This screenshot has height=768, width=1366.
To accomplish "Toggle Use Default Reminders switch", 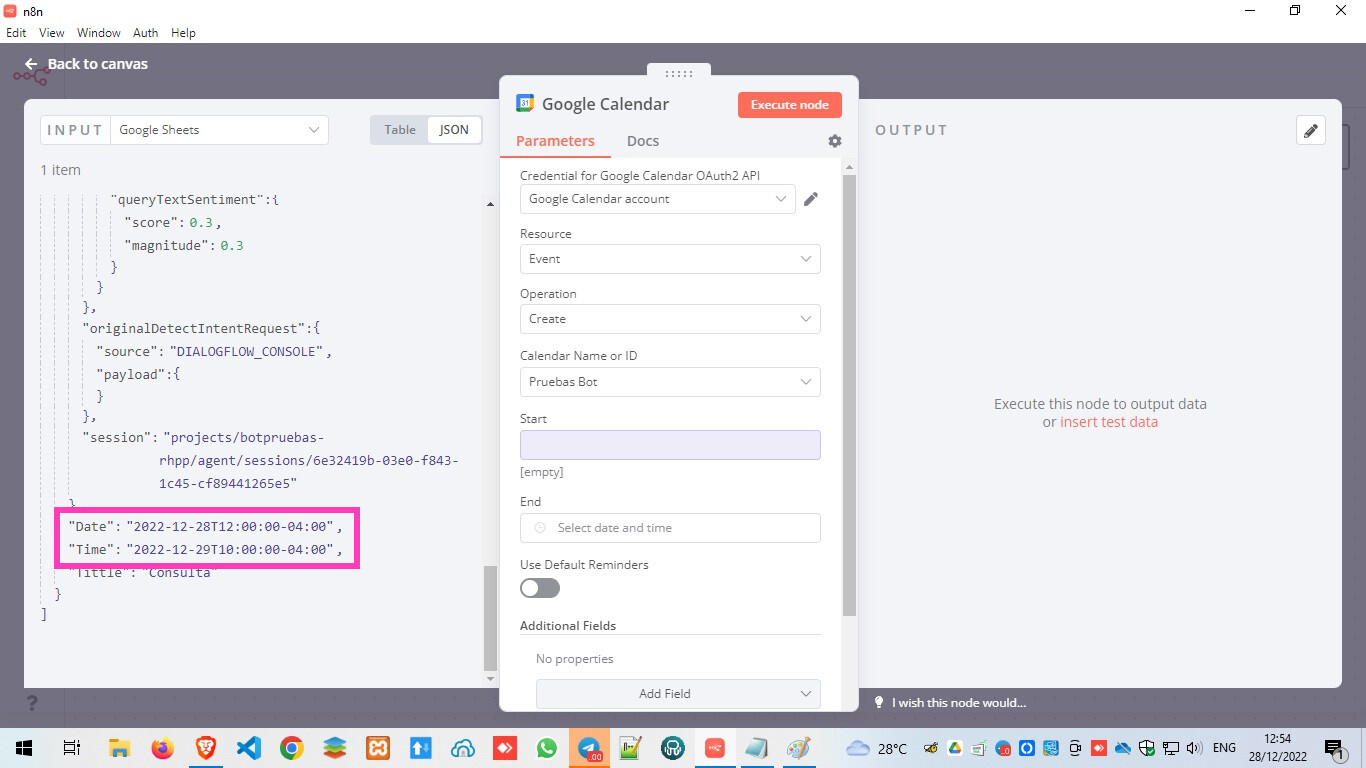I will (x=540, y=588).
